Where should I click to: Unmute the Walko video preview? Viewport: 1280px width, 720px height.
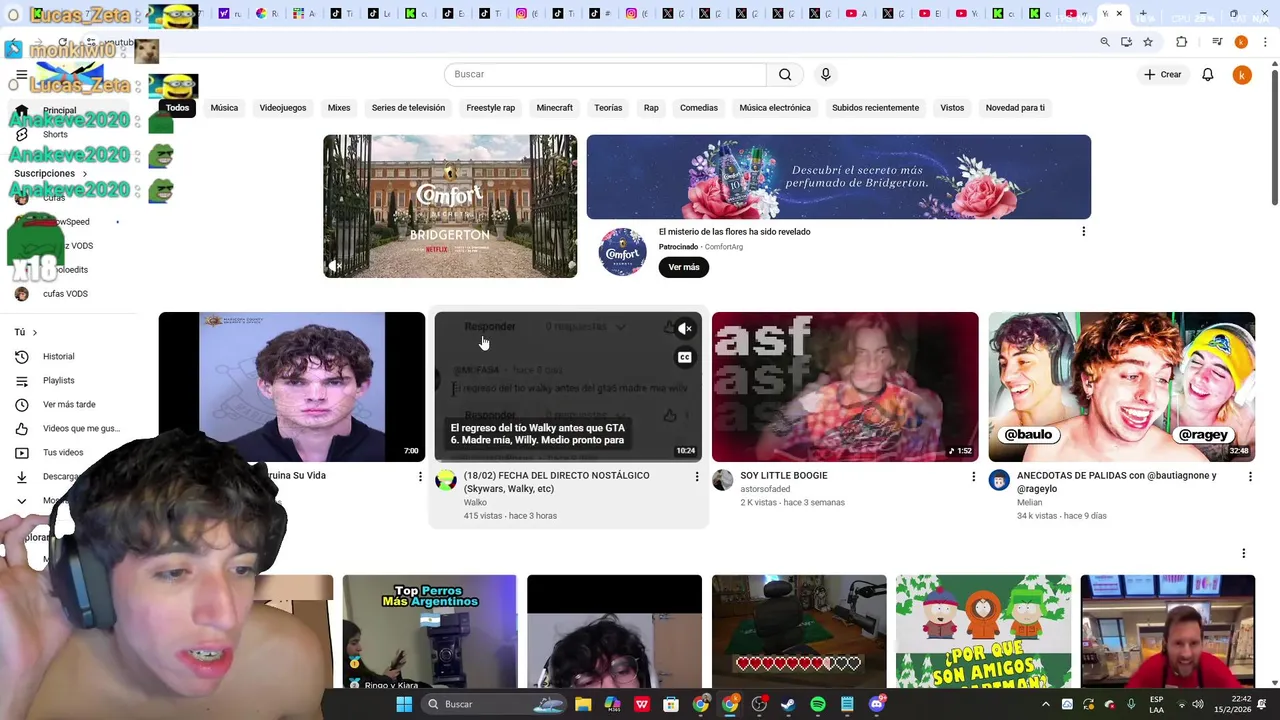pyautogui.click(x=685, y=329)
